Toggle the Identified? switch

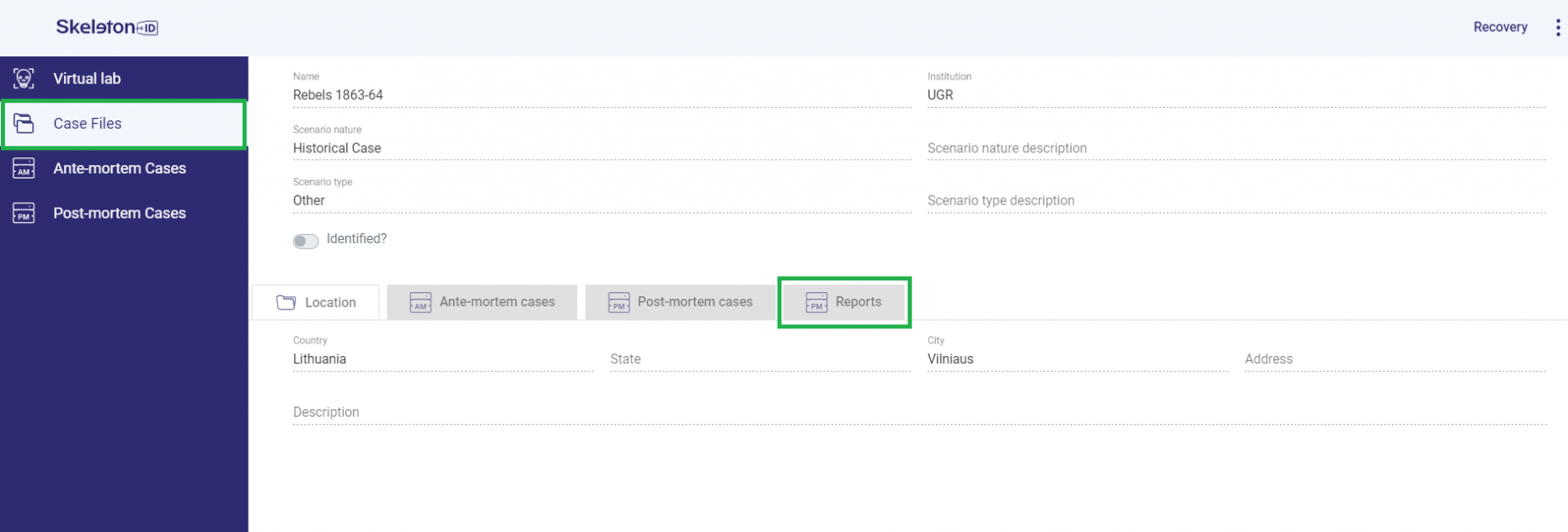306,242
